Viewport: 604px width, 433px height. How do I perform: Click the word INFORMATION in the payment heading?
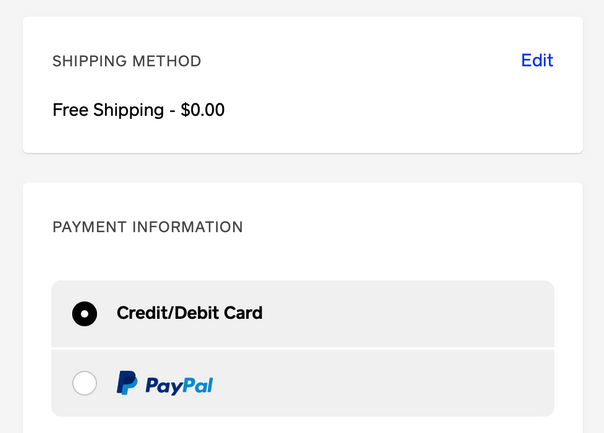pyautogui.click(x=188, y=227)
